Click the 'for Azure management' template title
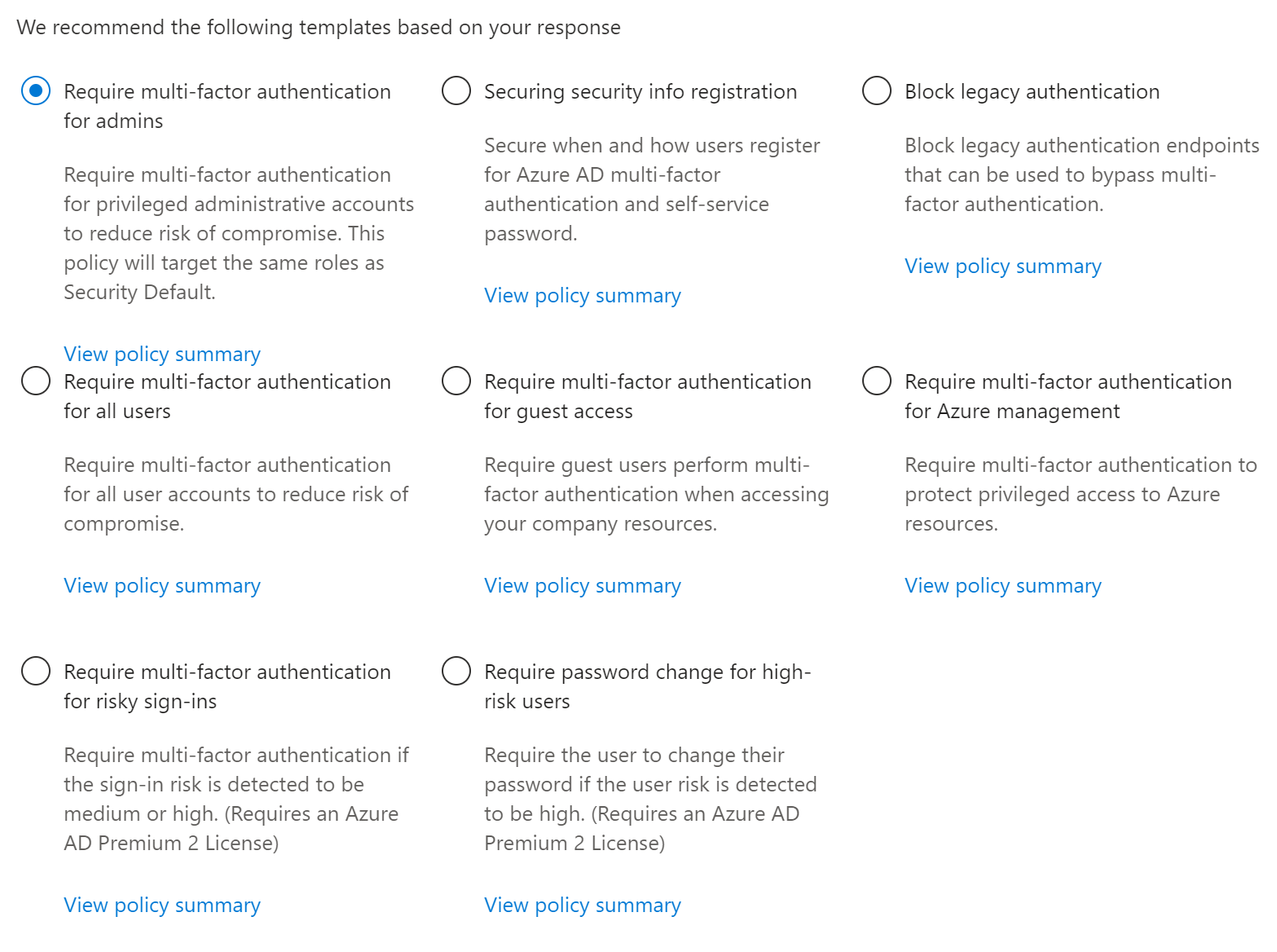1277x952 pixels. tap(1012, 411)
